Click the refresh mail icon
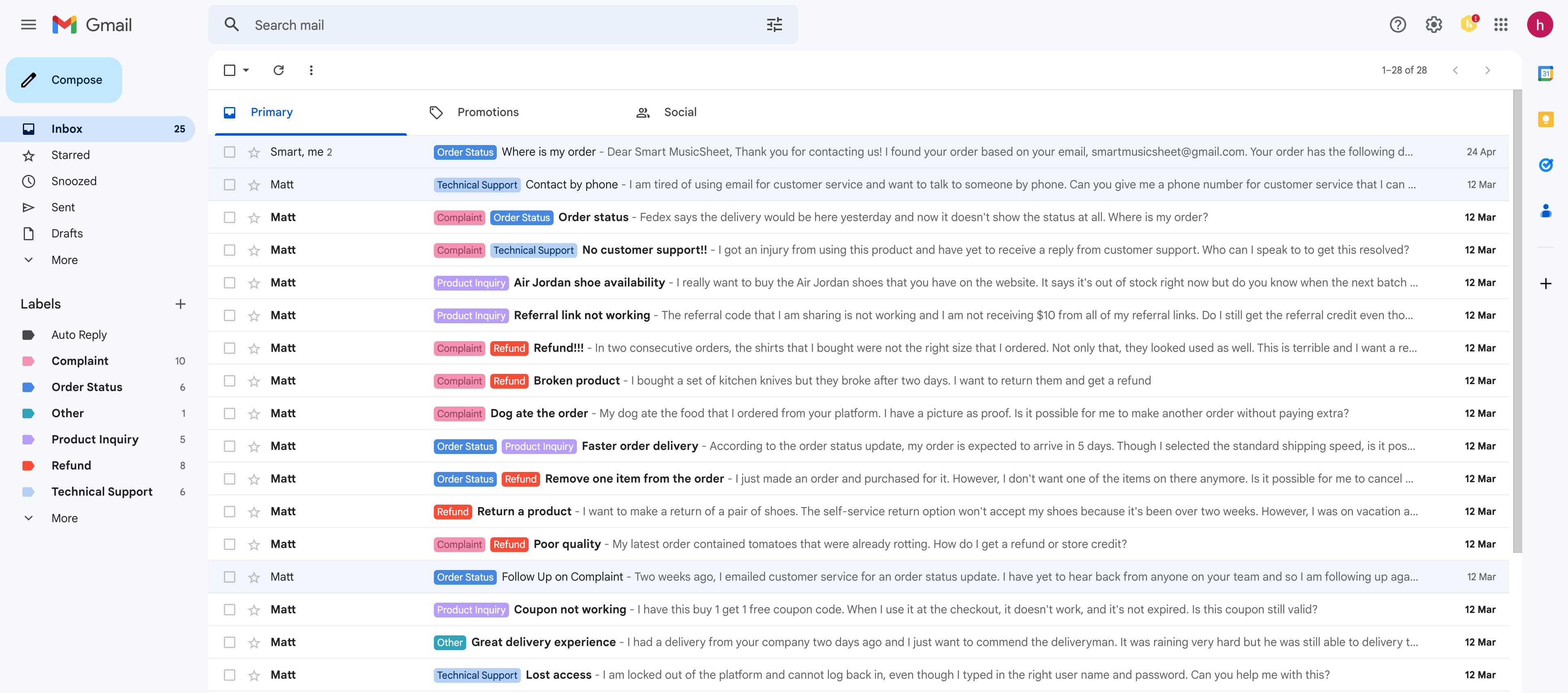The width and height of the screenshot is (1568, 693). click(x=278, y=70)
